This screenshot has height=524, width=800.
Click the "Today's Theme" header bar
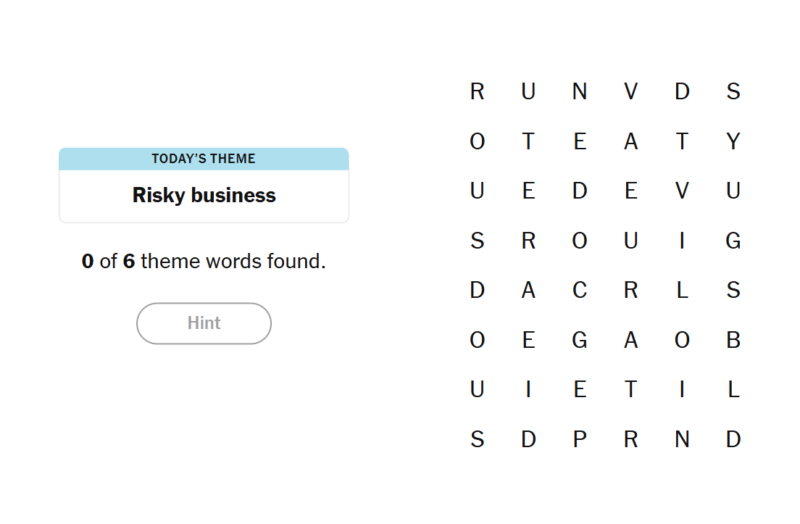[204, 158]
